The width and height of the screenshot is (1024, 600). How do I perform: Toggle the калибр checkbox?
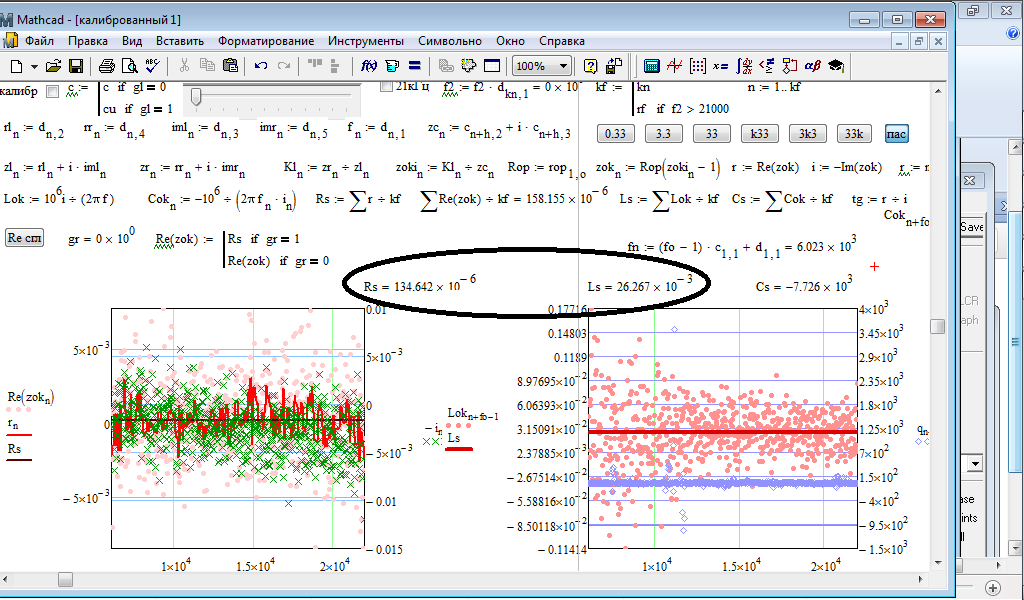(x=52, y=92)
